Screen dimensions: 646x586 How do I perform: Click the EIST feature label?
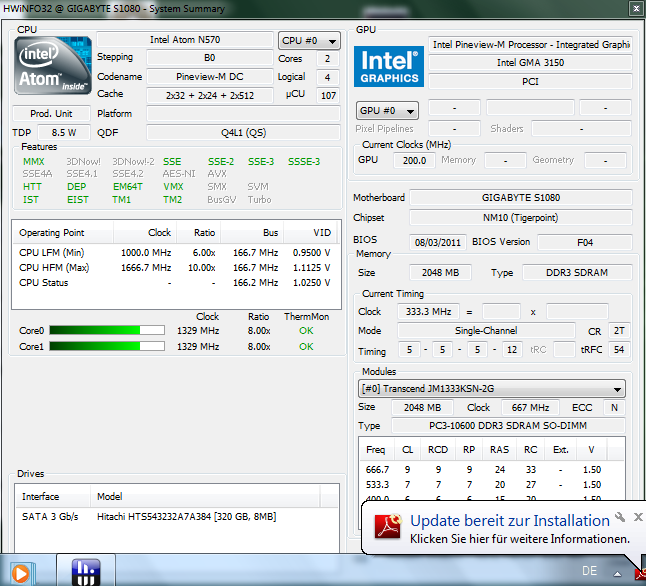(x=78, y=199)
